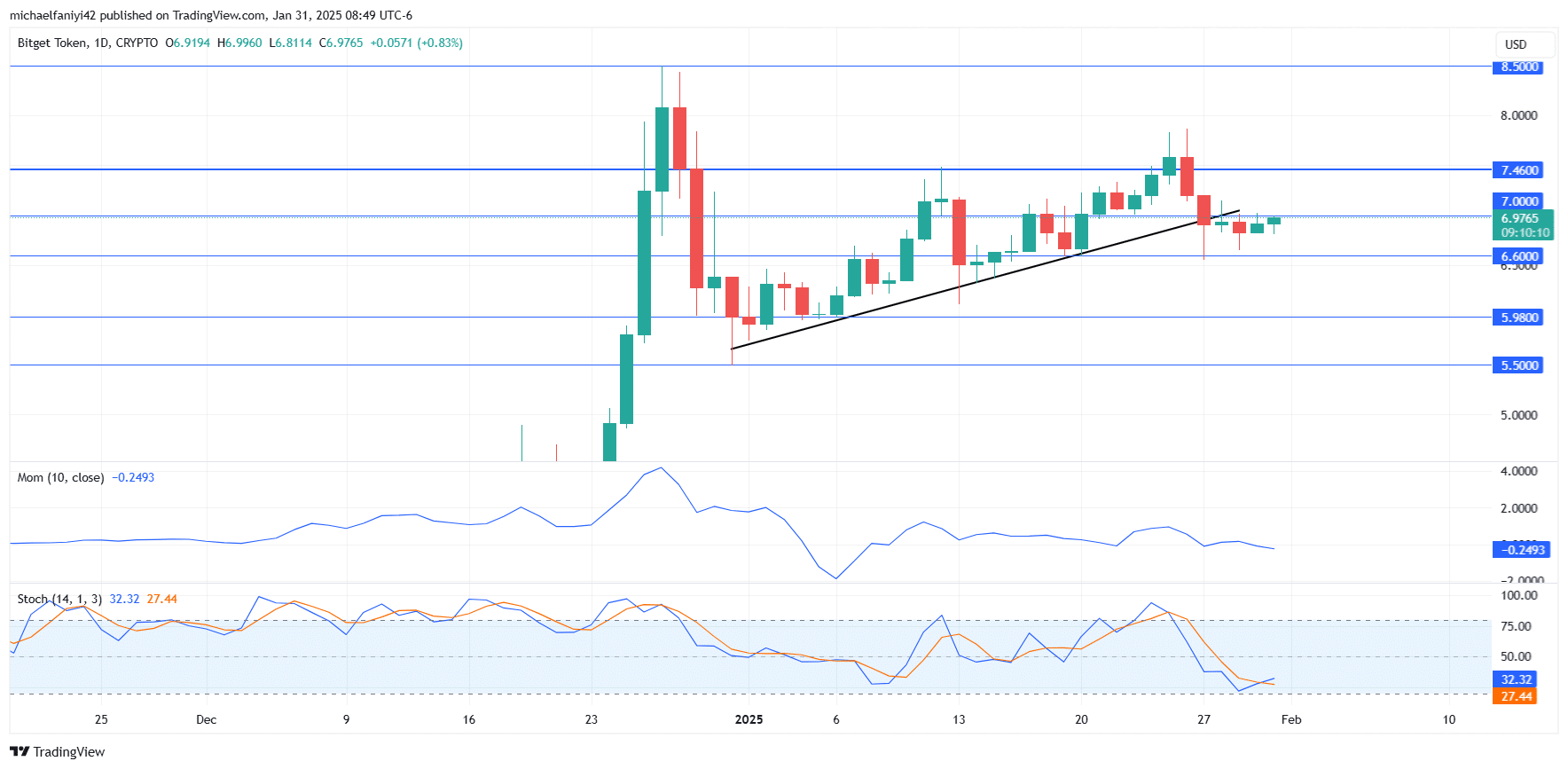Click the close value C6.9765 in header

(341, 43)
